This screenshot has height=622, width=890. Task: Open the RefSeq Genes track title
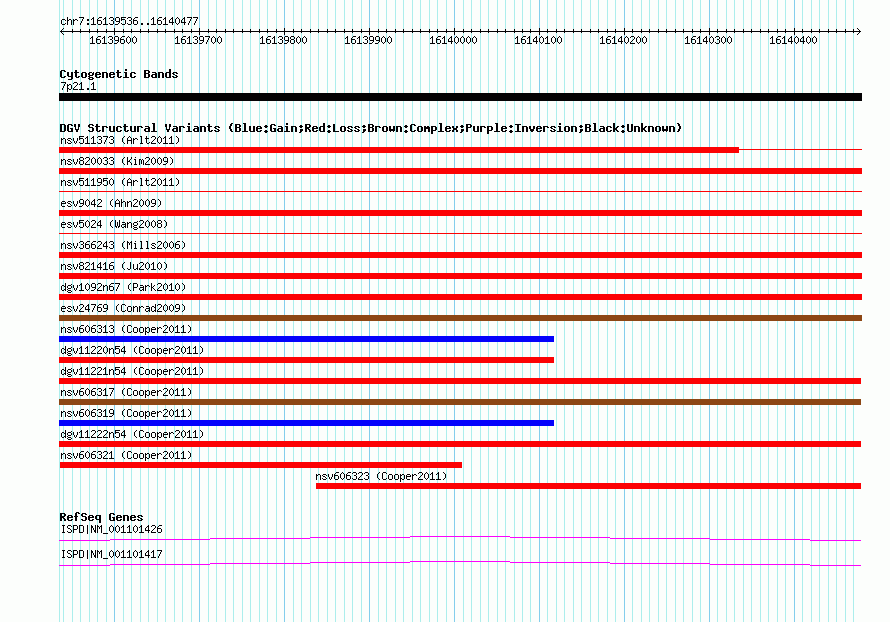101,517
